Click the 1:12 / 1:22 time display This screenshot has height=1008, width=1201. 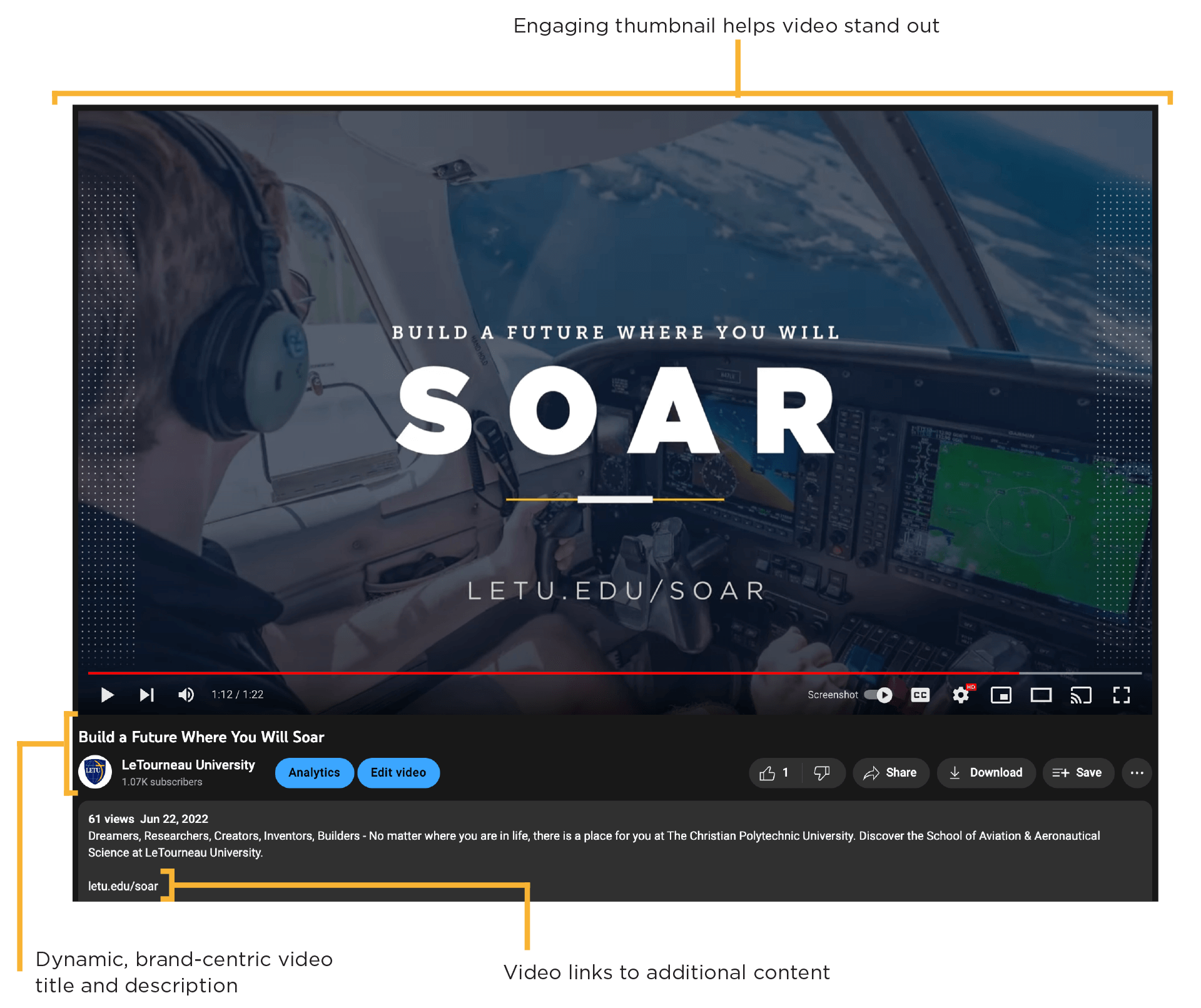point(237,695)
